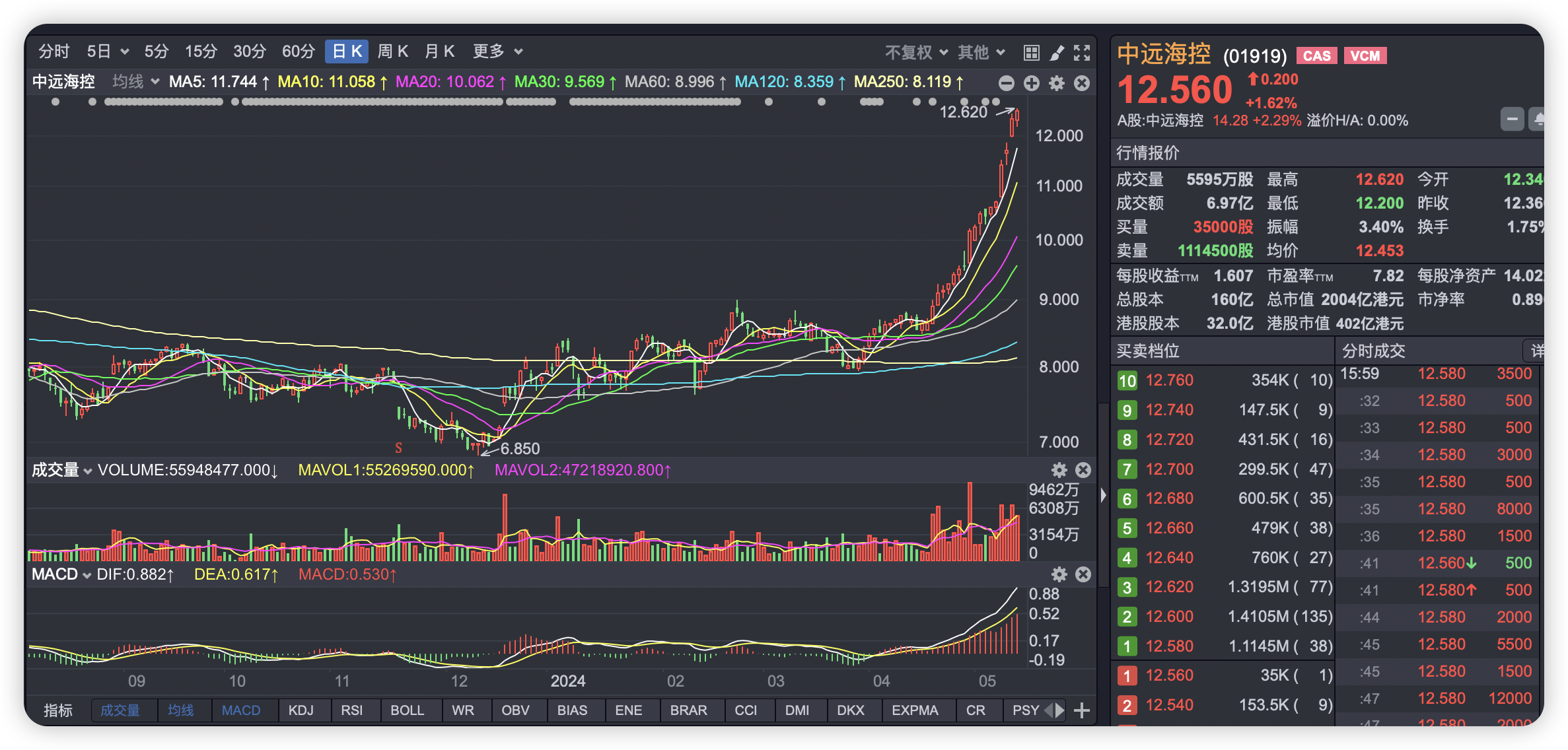Select the 日K daily chart tab

(x=347, y=51)
